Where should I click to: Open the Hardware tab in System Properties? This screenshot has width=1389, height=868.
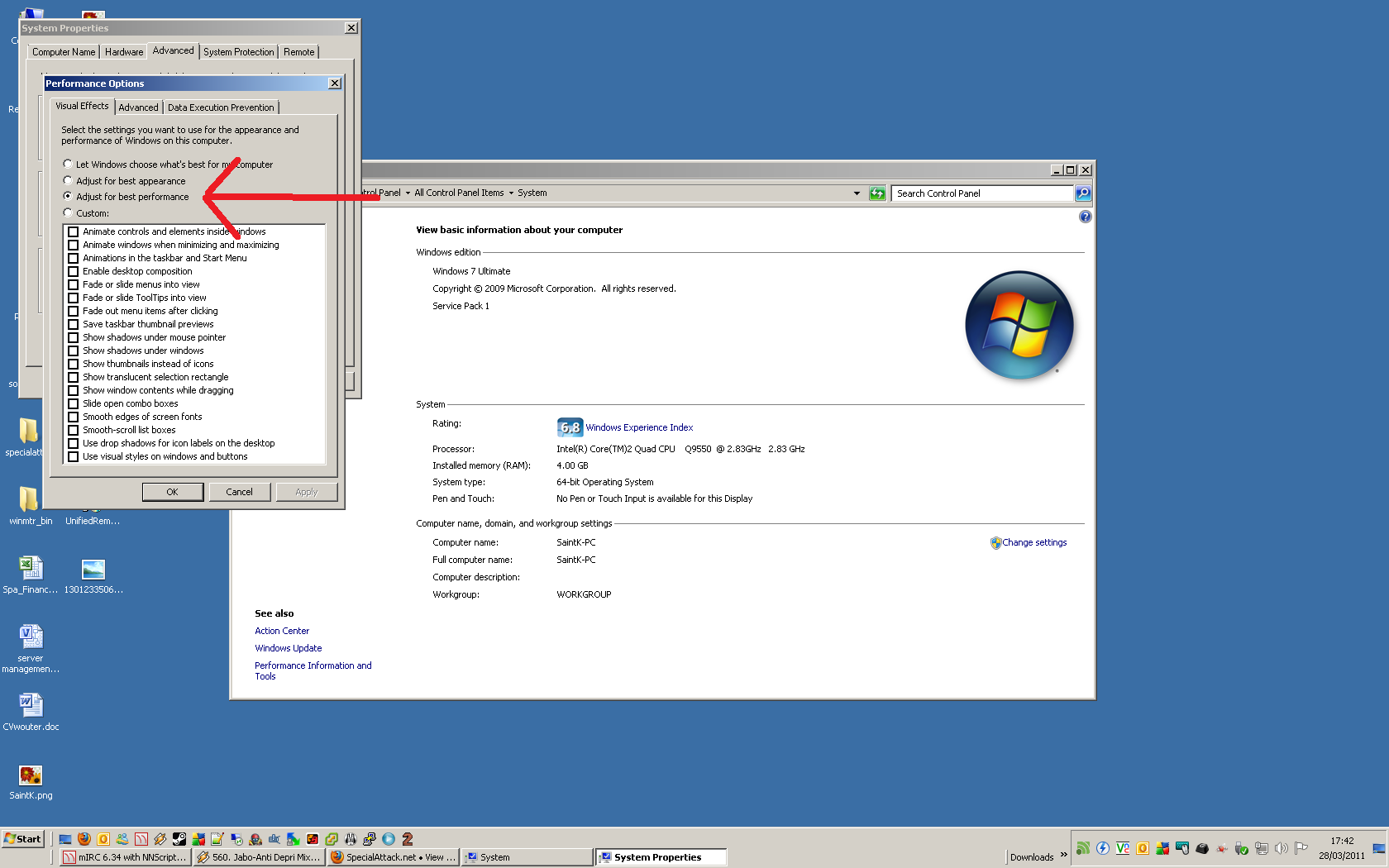pos(124,52)
